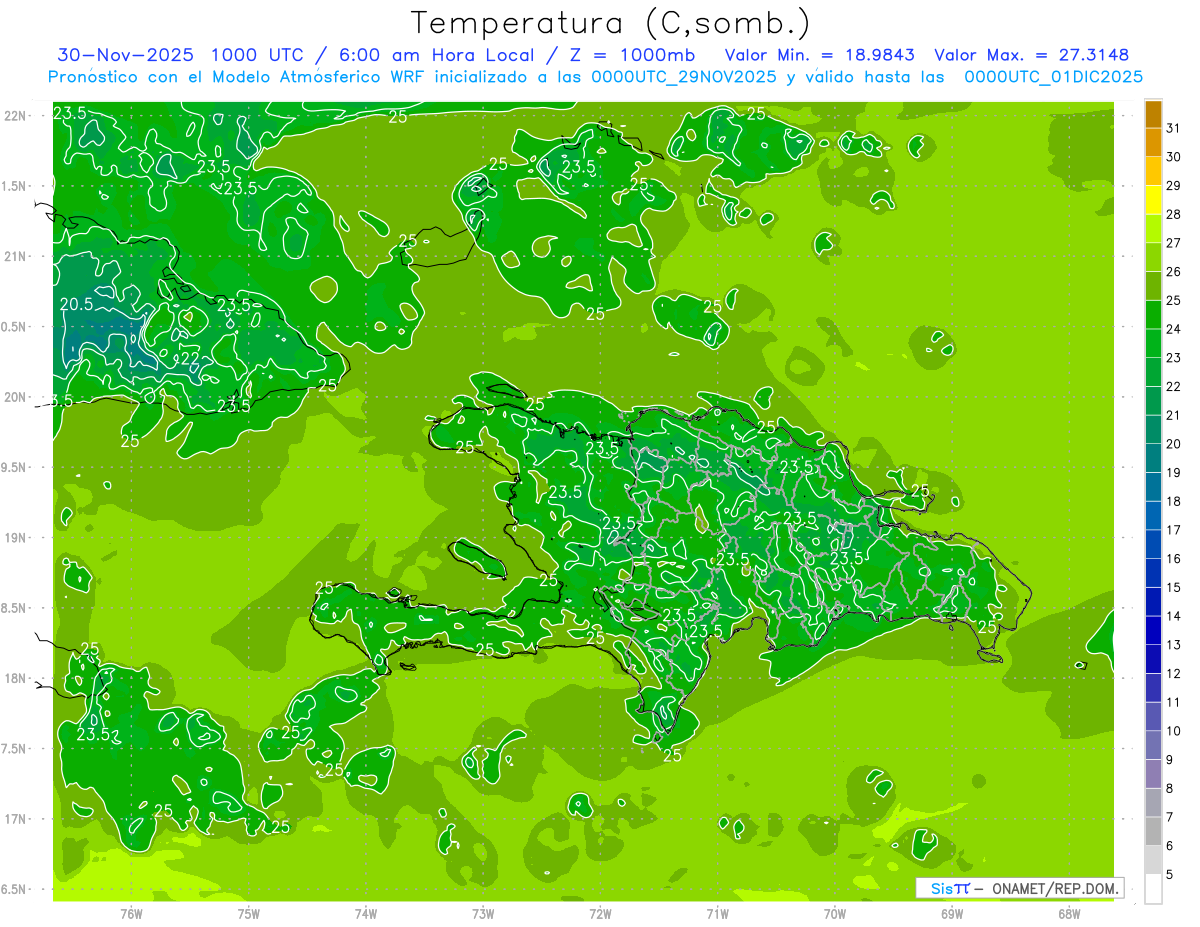The width and height of the screenshot is (1200, 927).
Task: Click the '24' label on the color scale
Action: [x=1173, y=329]
